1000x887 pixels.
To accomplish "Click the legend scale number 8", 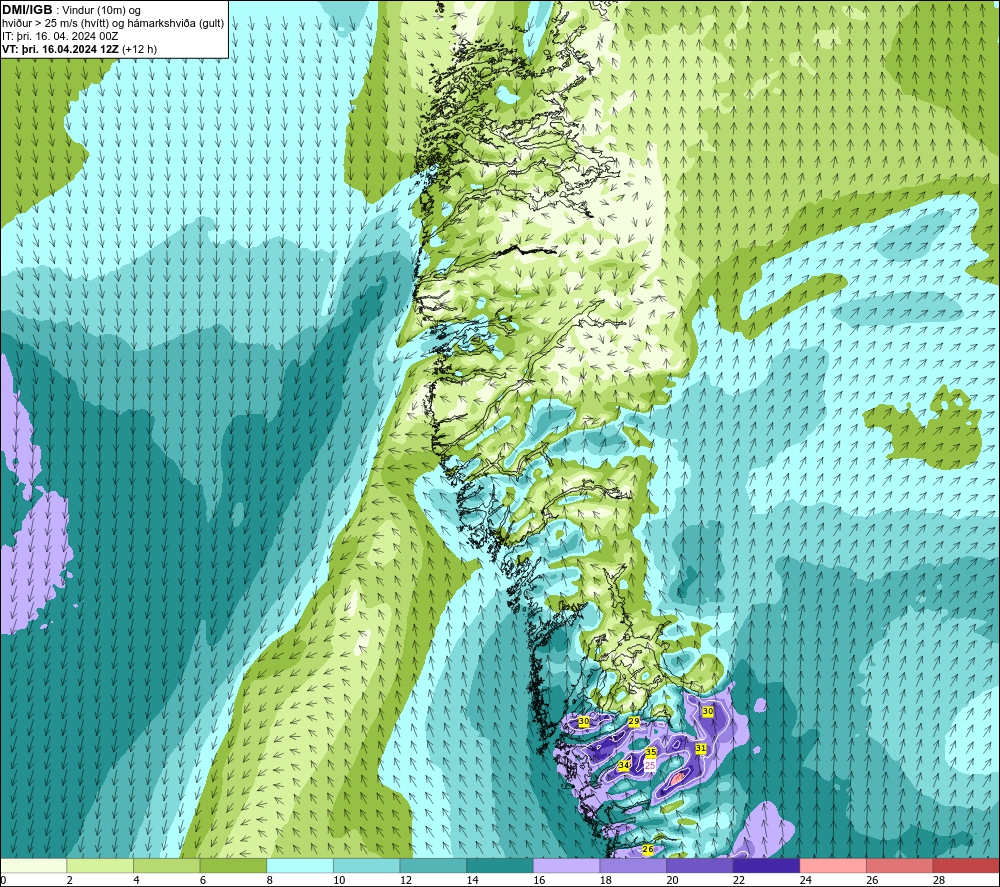I will click(270, 880).
